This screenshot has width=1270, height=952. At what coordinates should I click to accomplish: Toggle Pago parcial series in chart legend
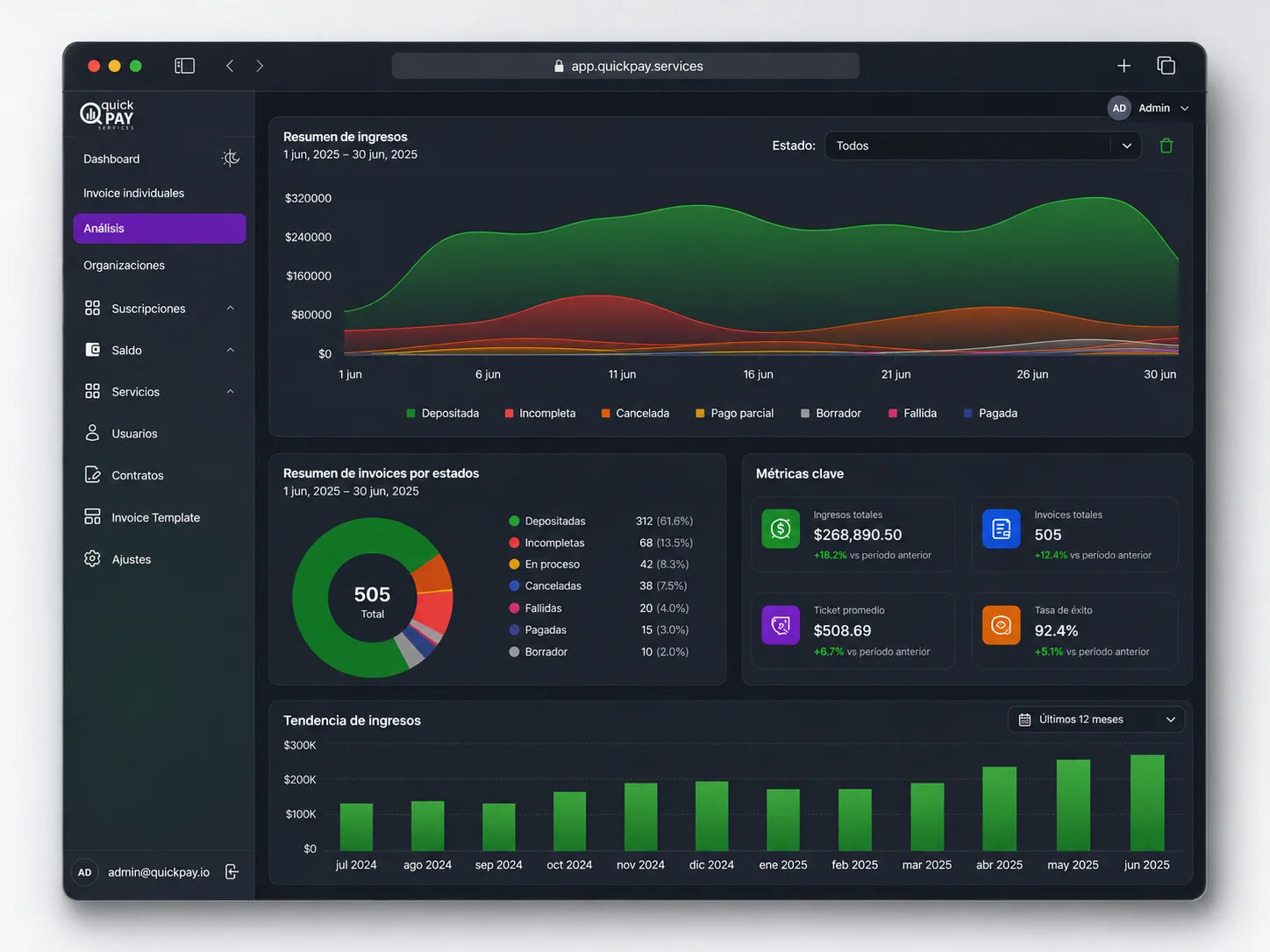tap(735, 413)
